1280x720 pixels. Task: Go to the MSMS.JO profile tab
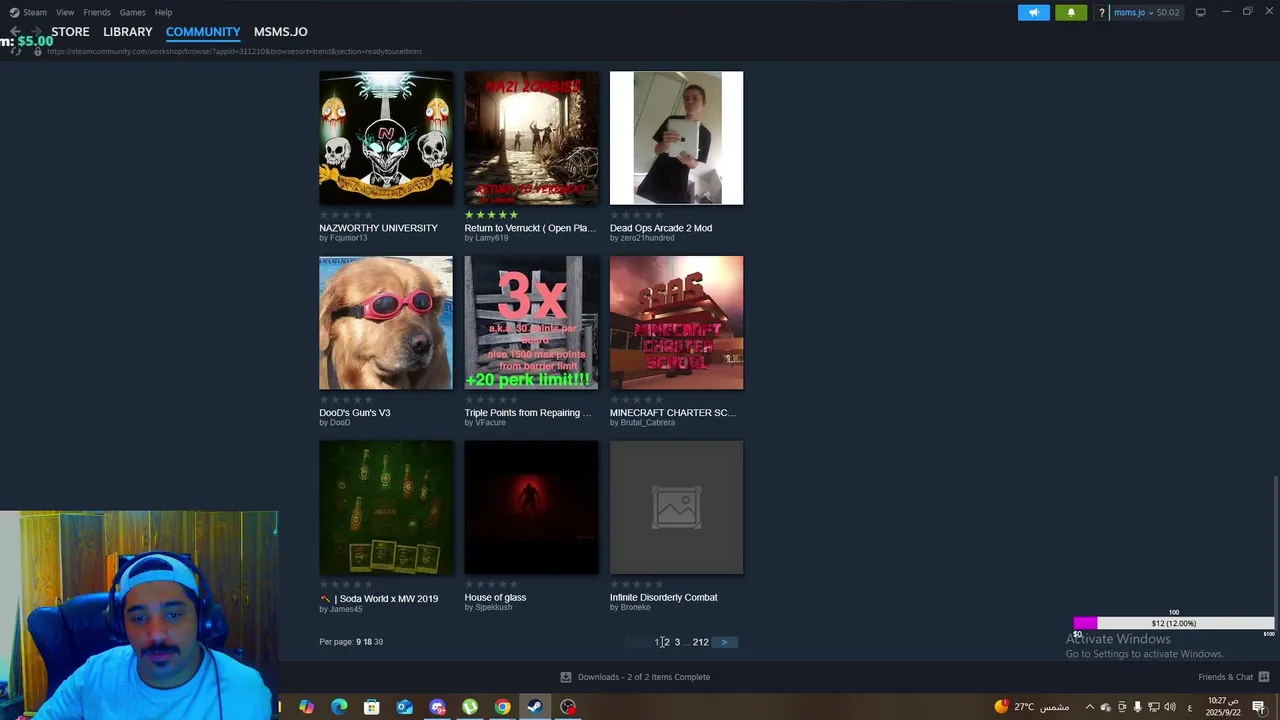pos(281,32)
